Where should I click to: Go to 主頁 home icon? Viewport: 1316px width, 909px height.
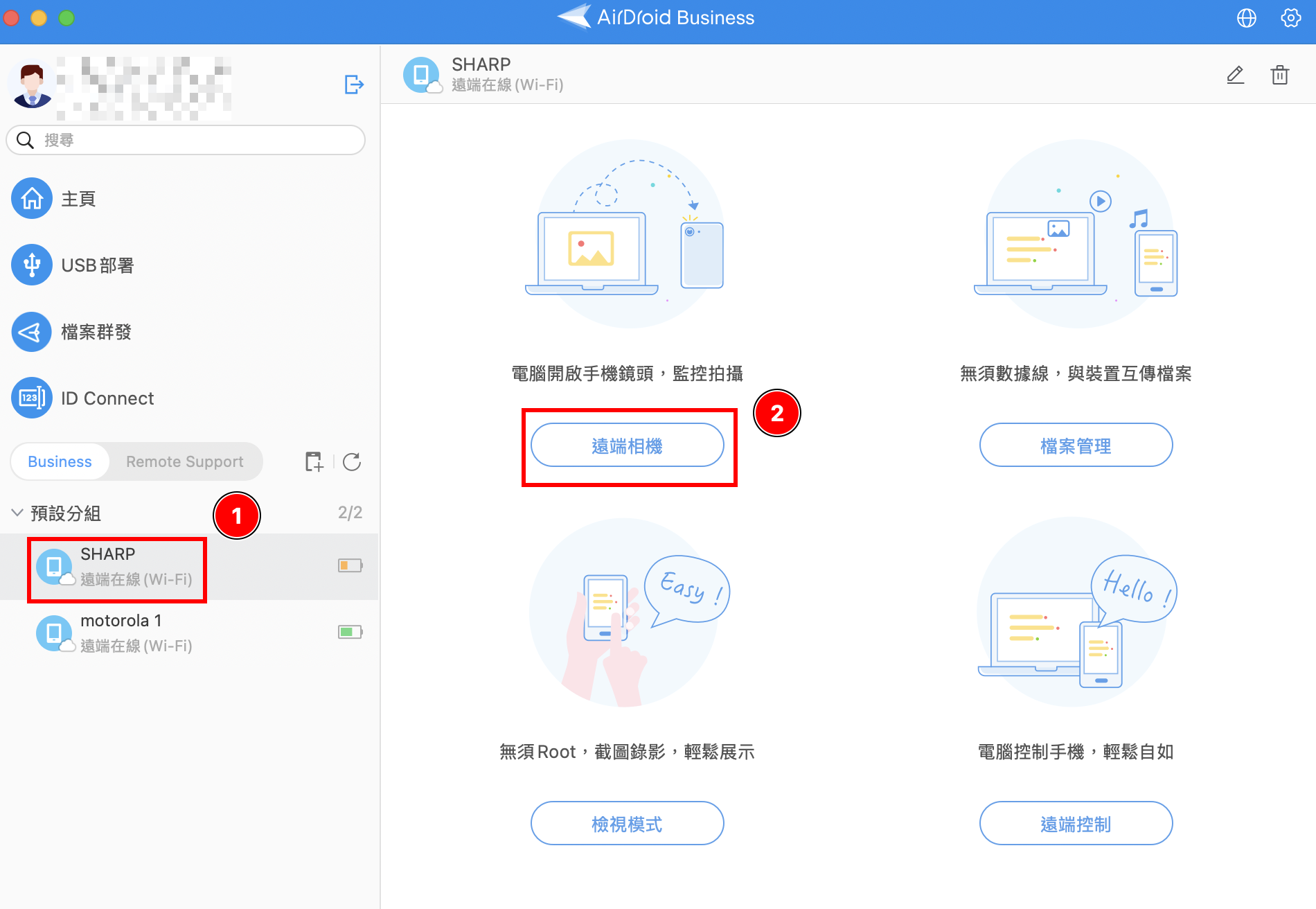coord(32,198)
